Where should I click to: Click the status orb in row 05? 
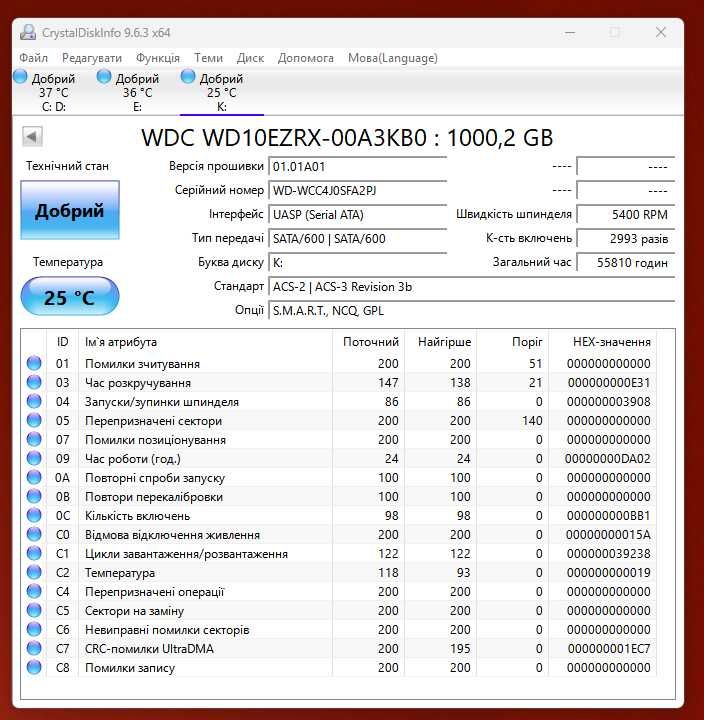[x=34, y=421]
